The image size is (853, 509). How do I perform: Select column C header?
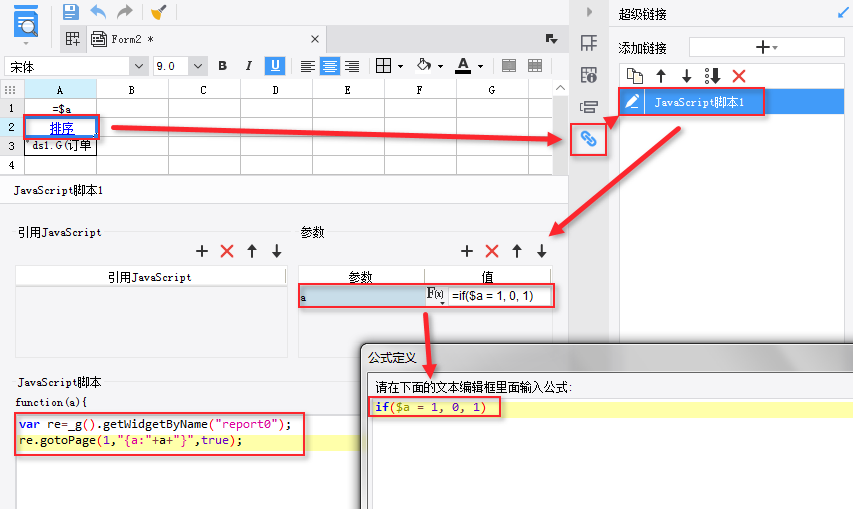coord(203,90)
